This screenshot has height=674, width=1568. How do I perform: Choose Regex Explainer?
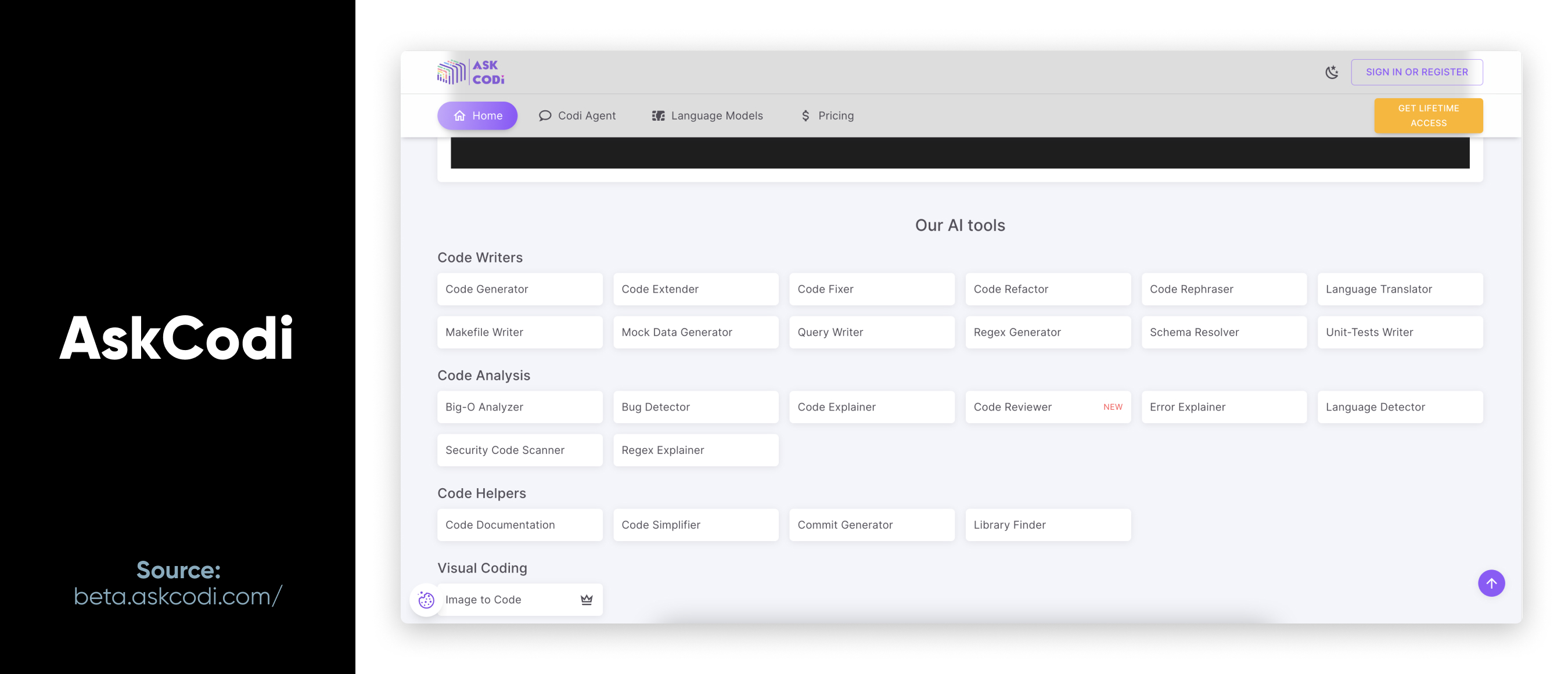pyautogui.click(x=696, y=450)
